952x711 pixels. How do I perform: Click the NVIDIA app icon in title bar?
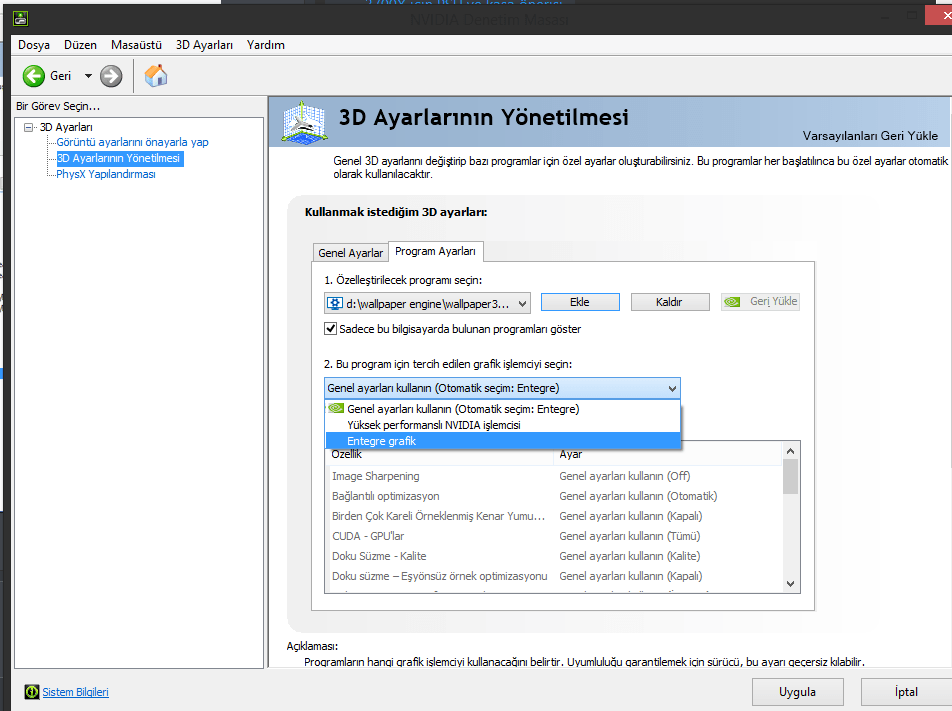pos(21,19)
